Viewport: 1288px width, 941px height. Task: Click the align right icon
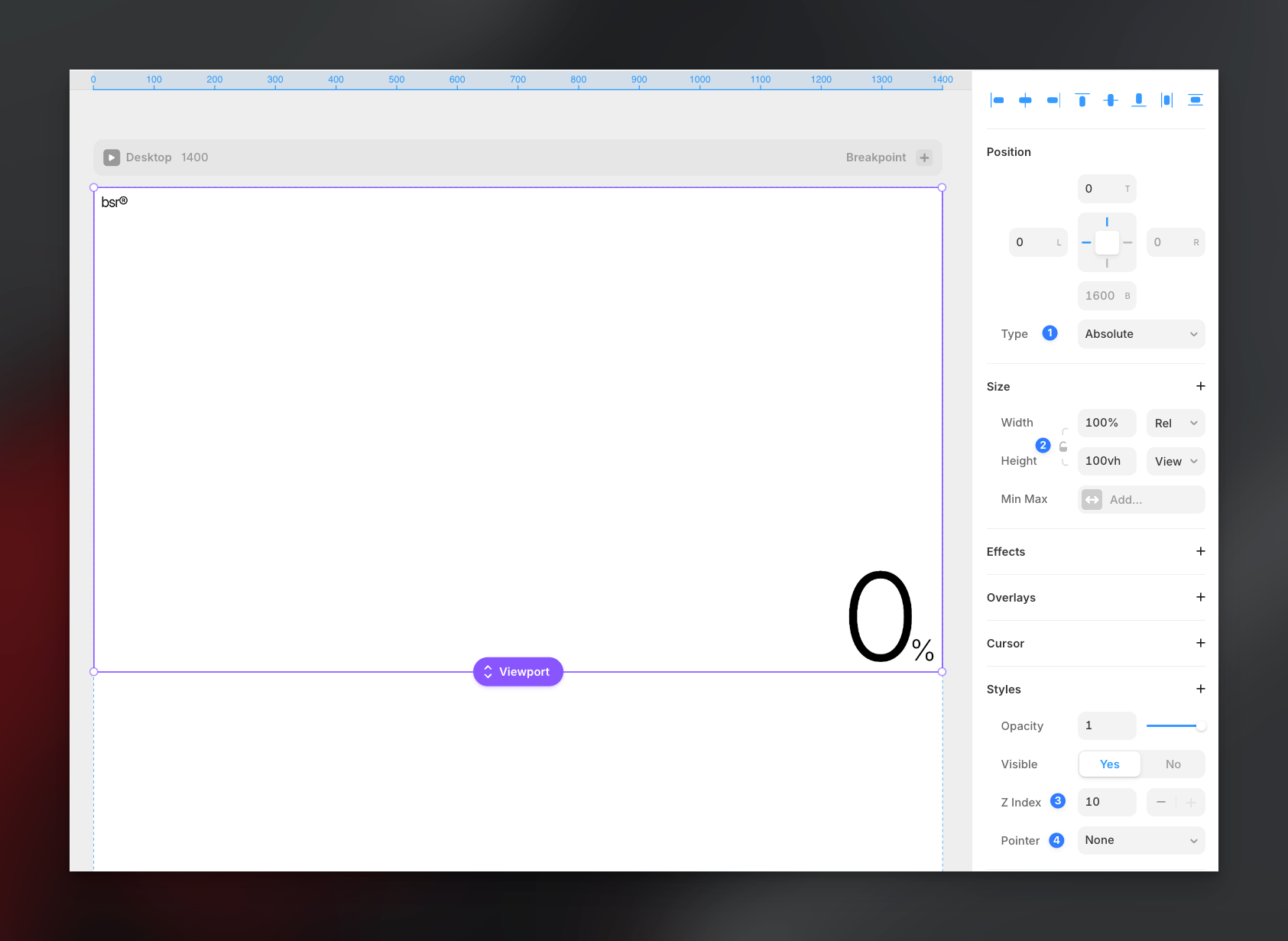(1053, 100)
